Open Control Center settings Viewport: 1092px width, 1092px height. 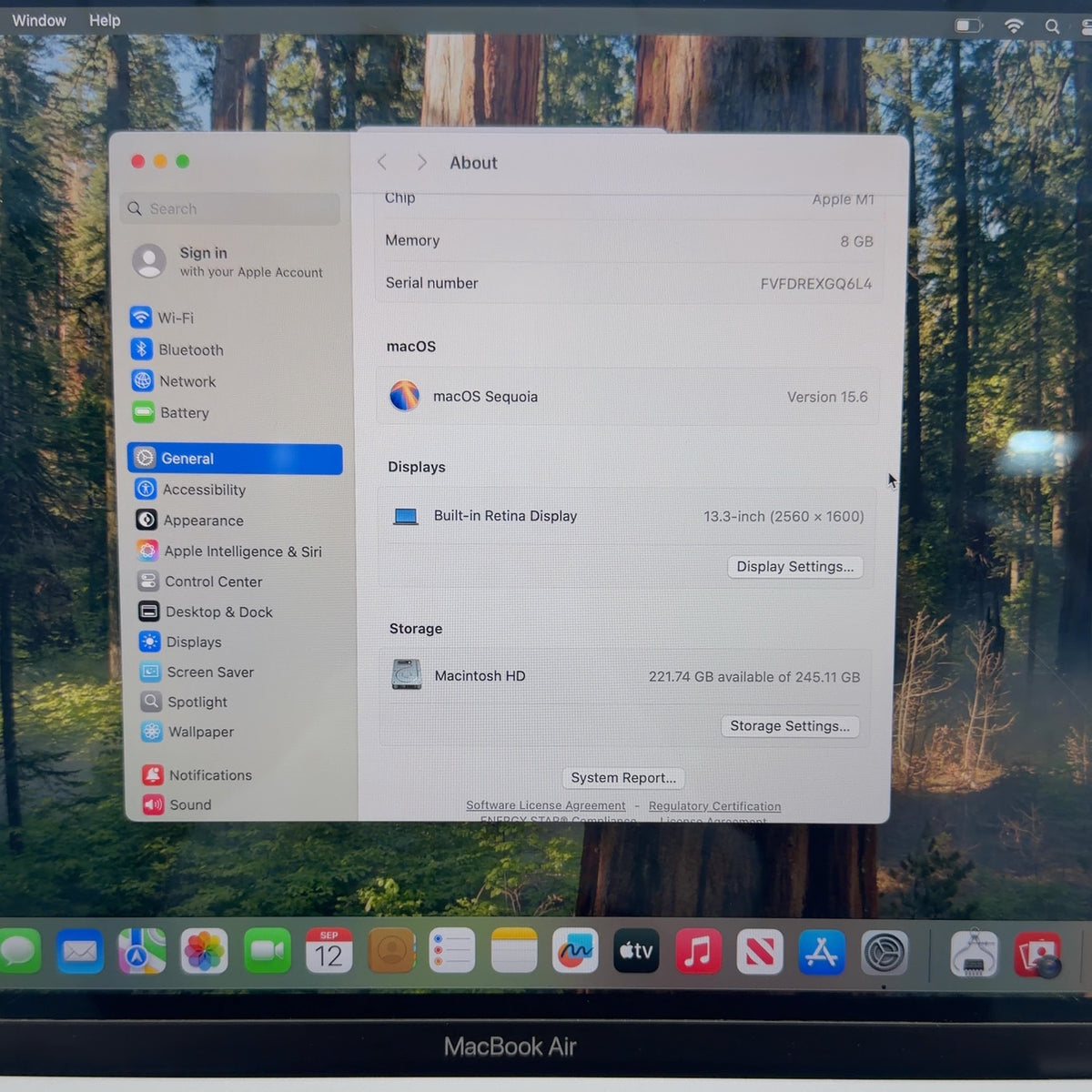coord(200,581)
